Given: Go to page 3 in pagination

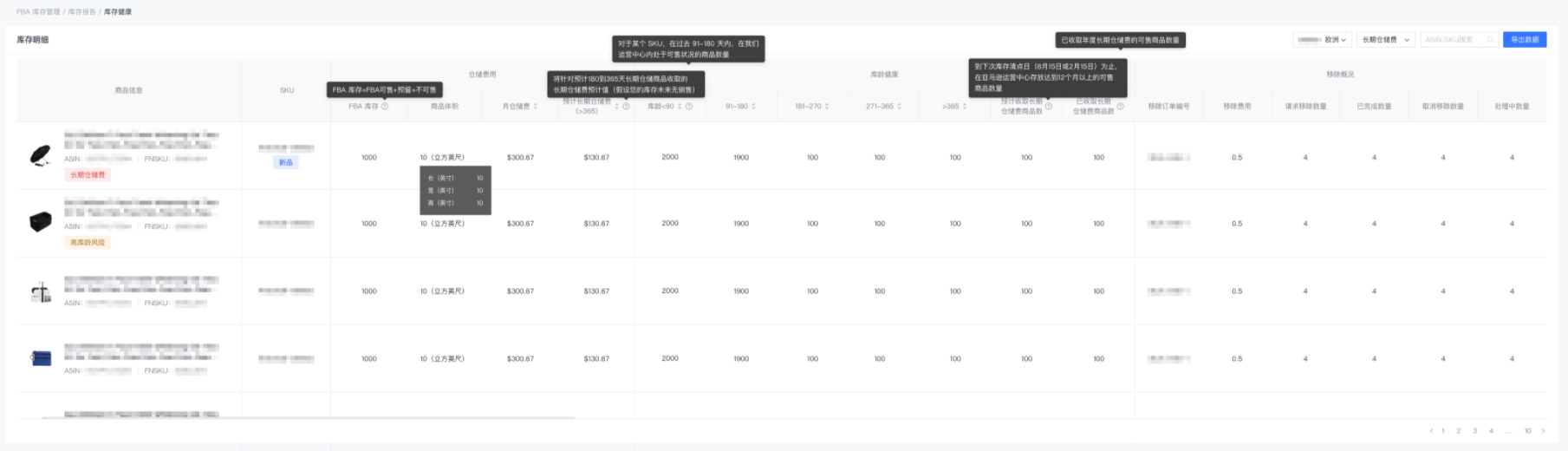Looking at the screenshot, I should click(x=1474, y=431).
